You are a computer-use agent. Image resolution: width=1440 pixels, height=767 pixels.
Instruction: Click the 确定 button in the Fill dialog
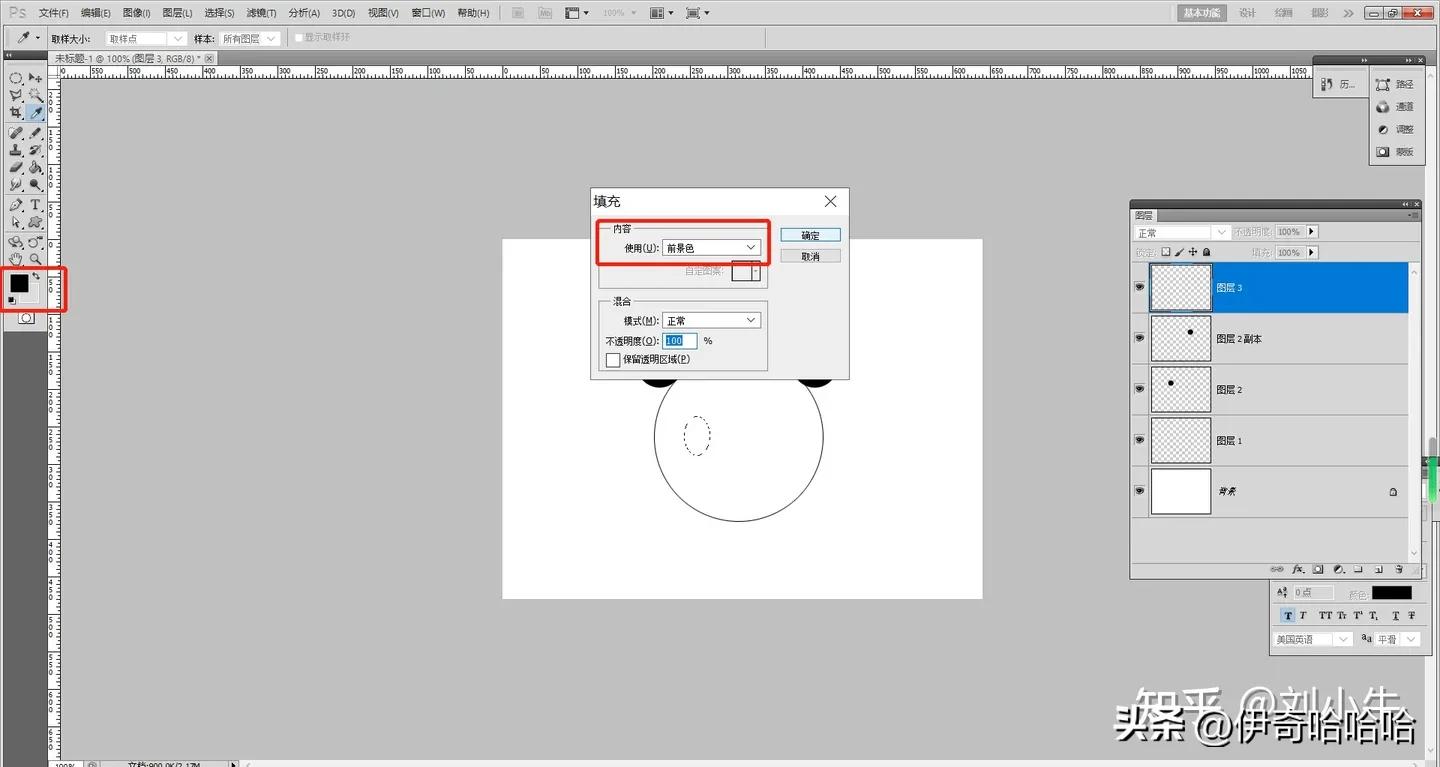click(x=810, y=234)
